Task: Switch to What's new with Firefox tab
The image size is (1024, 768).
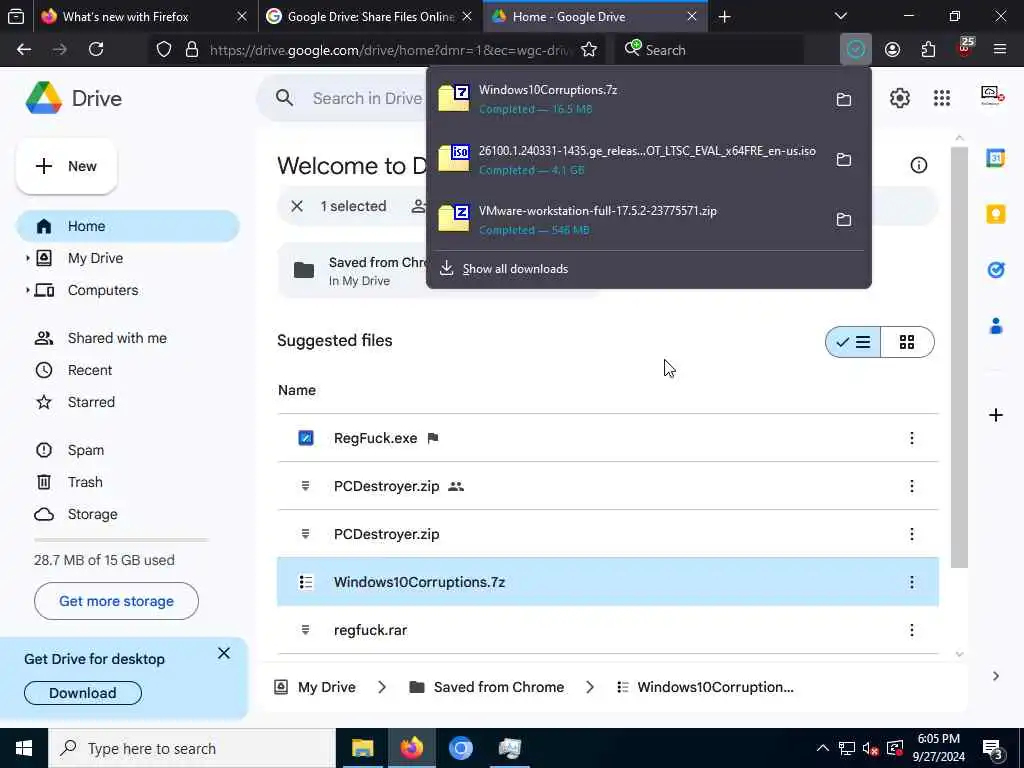Action: [x=144, y=17]
